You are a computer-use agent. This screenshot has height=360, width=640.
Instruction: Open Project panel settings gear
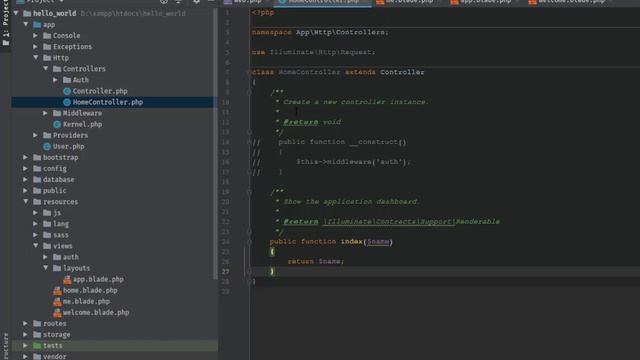(x=196, y=2)
